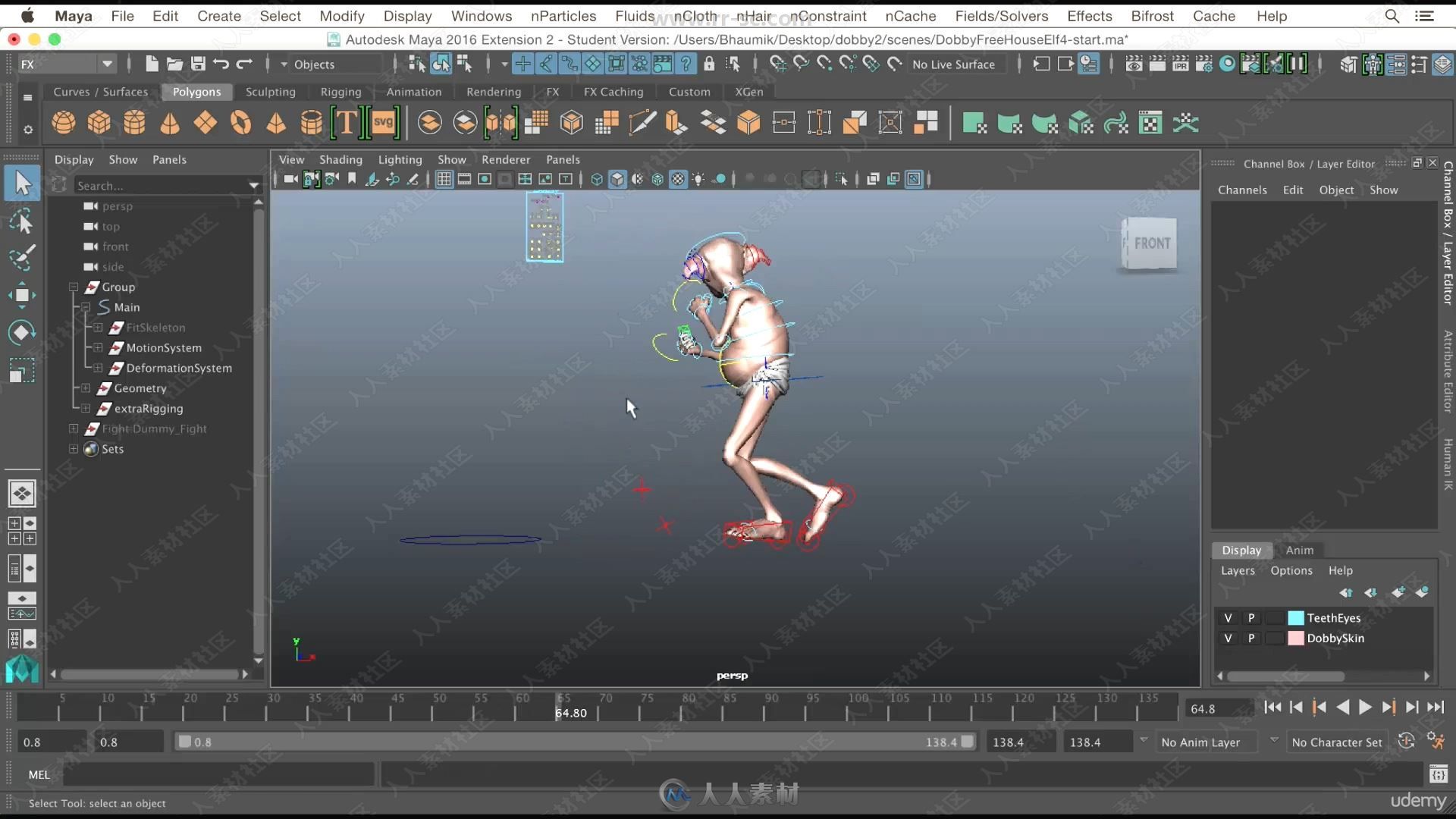Expand the Sets node
The image size is (1456, 819).
coord(74,449)
